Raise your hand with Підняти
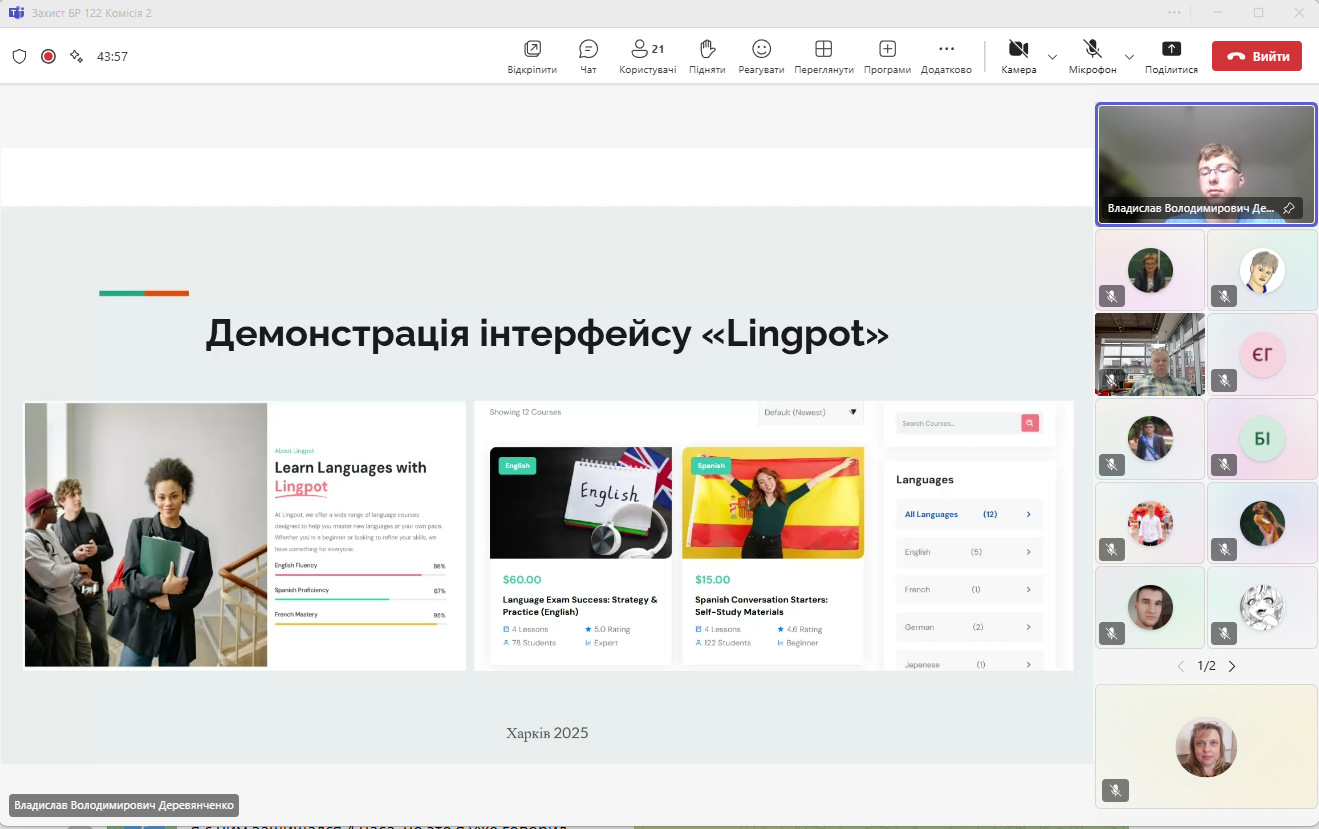This screenshot has width=1319, height=829. click(x=707, y=56)
